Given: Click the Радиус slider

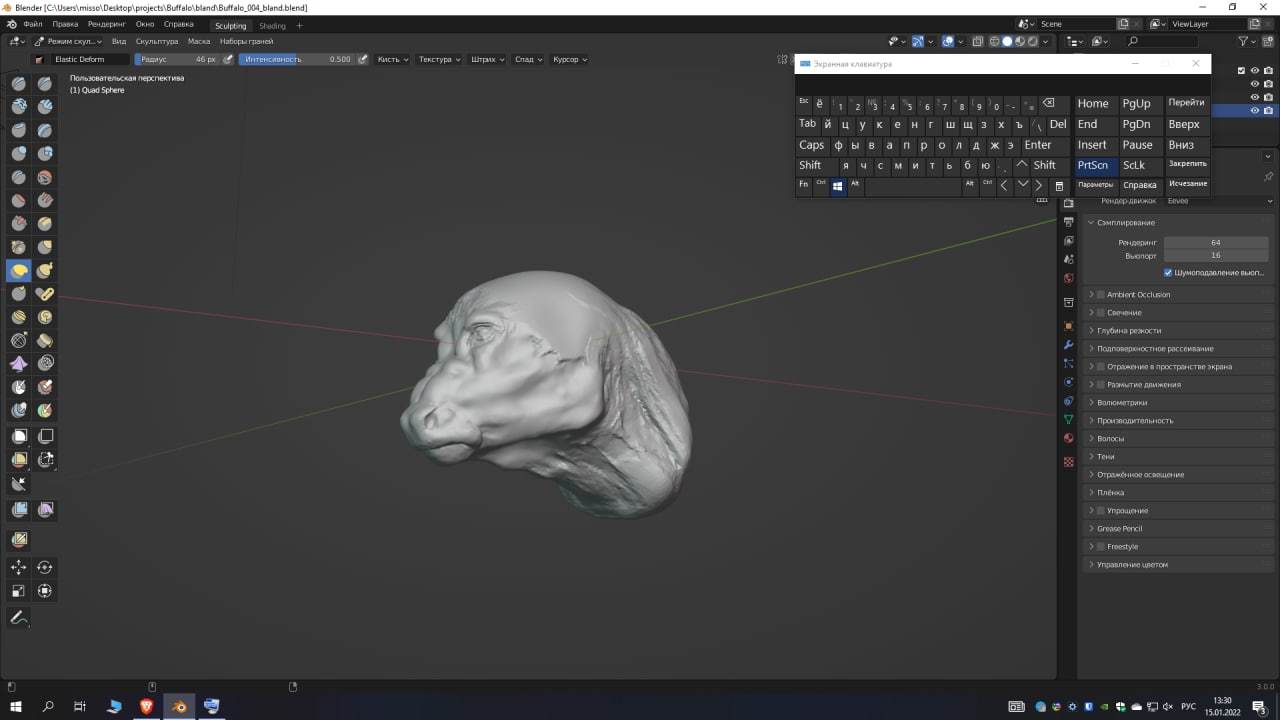Looking at the screenshot, I should click(177, 59).
